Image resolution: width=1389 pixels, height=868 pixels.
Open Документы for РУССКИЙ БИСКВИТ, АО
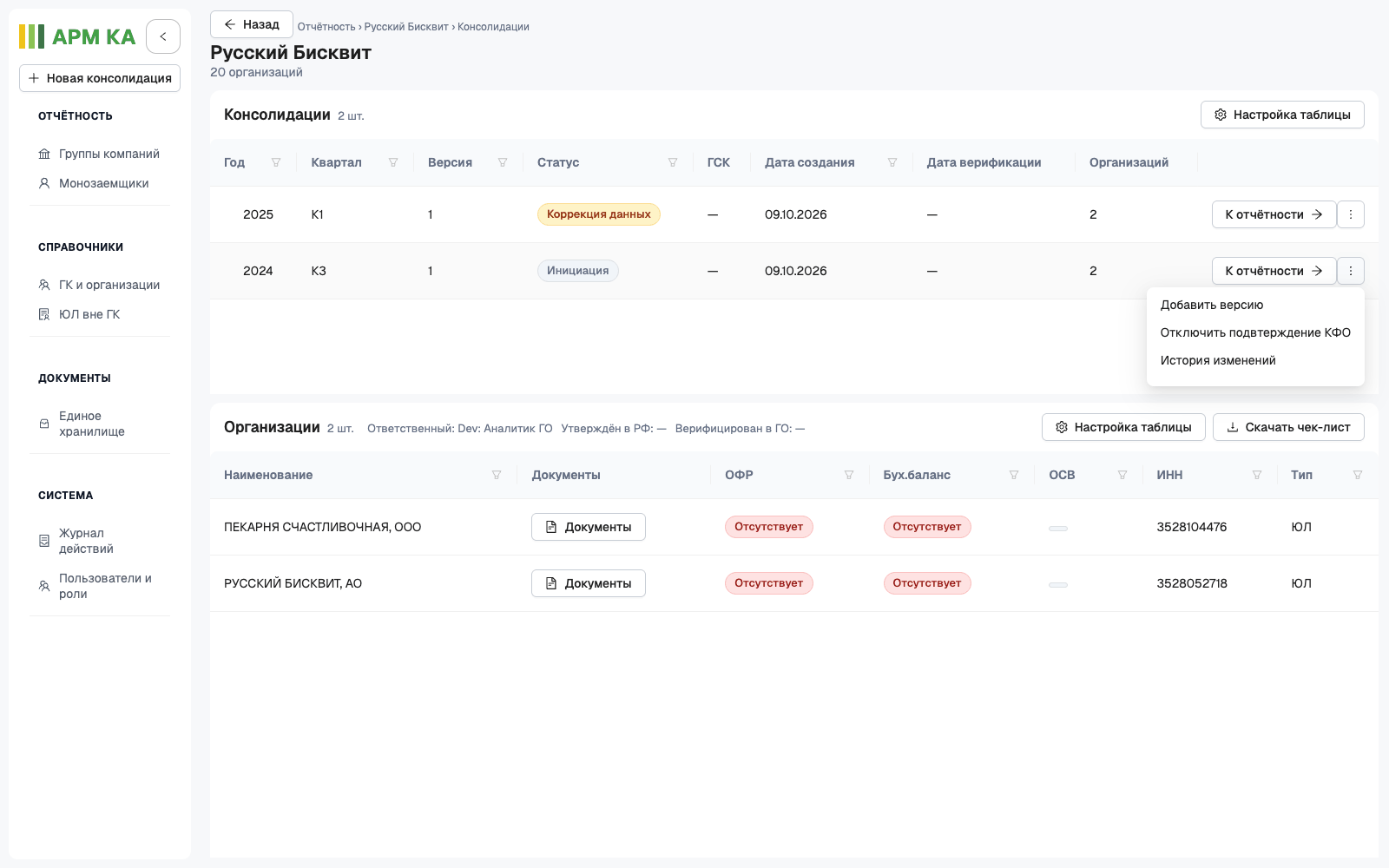coord(589,583)
